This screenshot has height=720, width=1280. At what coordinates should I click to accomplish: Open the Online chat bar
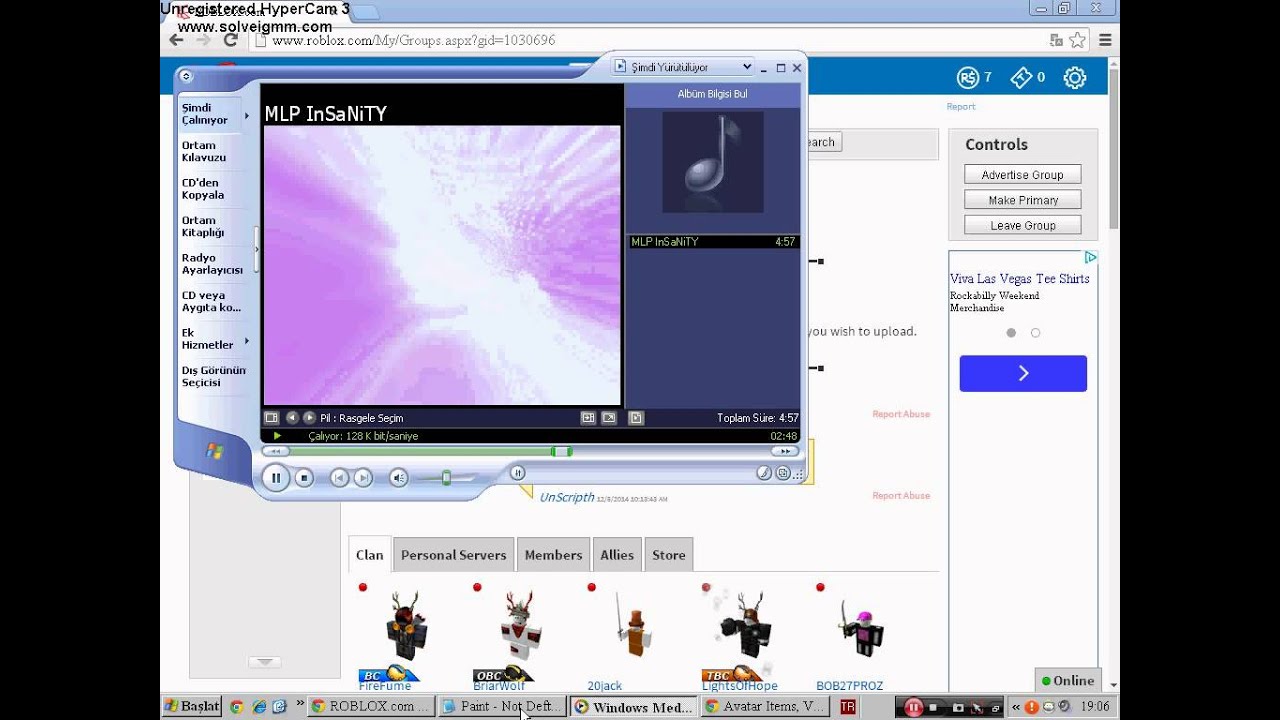[1068, 681]
